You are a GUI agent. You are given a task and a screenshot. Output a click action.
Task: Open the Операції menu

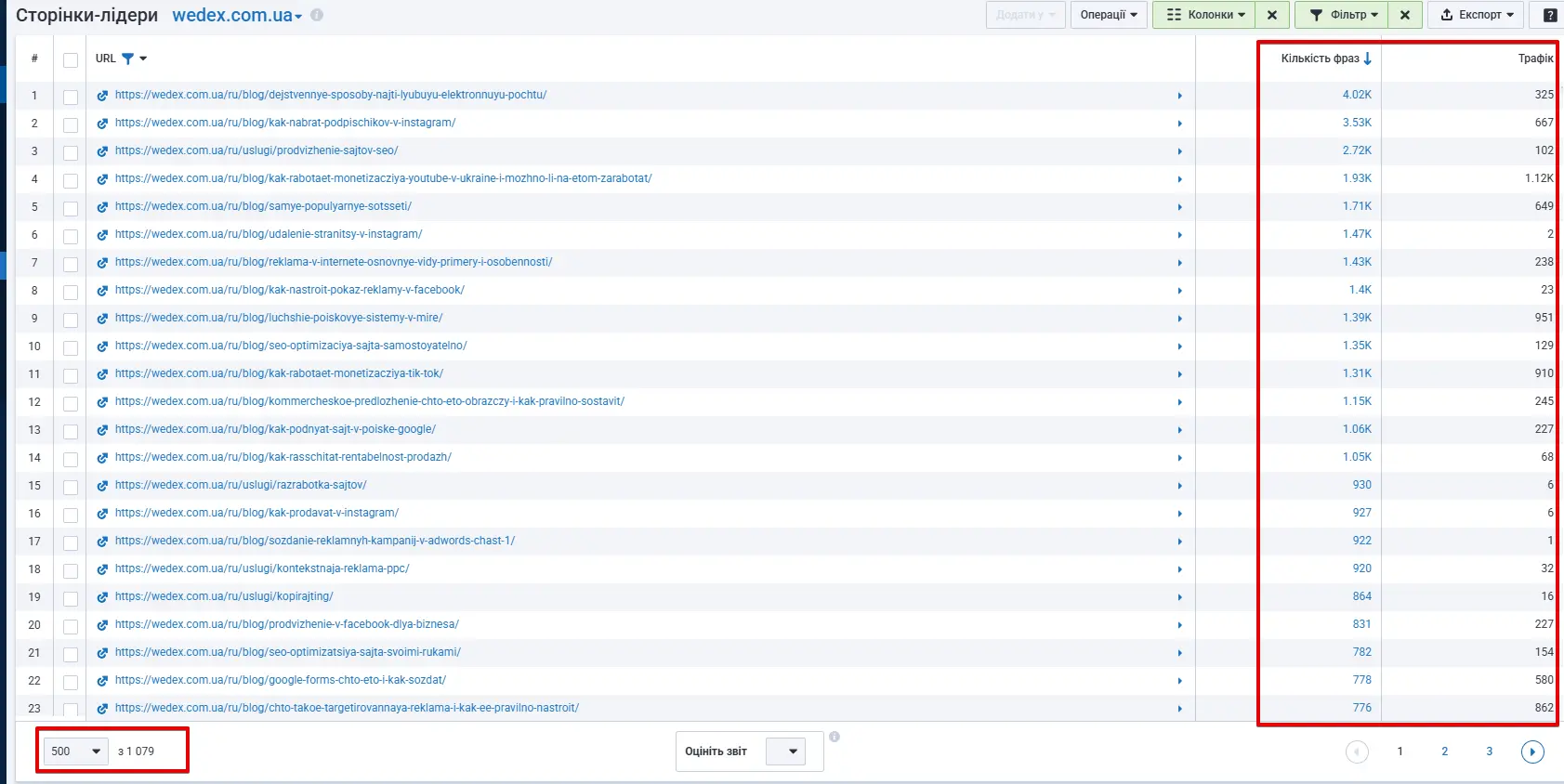coord(1108,15)
